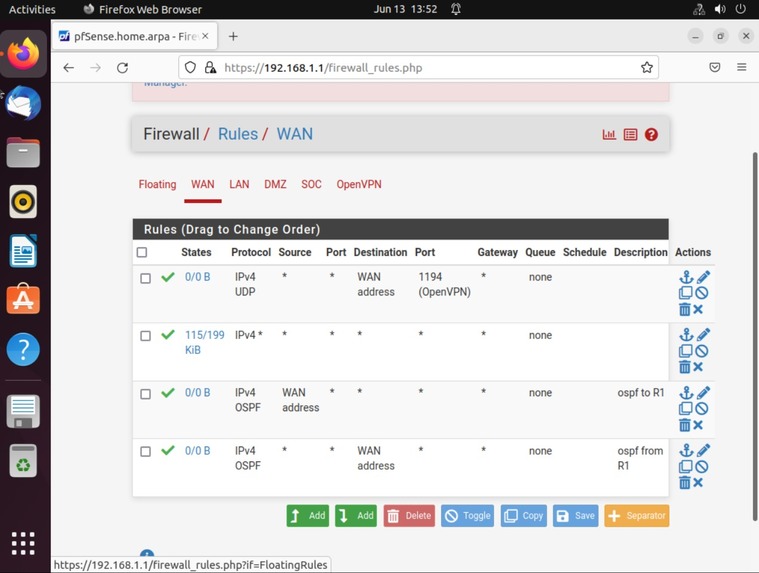The height and width of the screenshot is (573, 759).
Task: Open 0/0 B states of OpenVPN rule
Action: (197, 277)
